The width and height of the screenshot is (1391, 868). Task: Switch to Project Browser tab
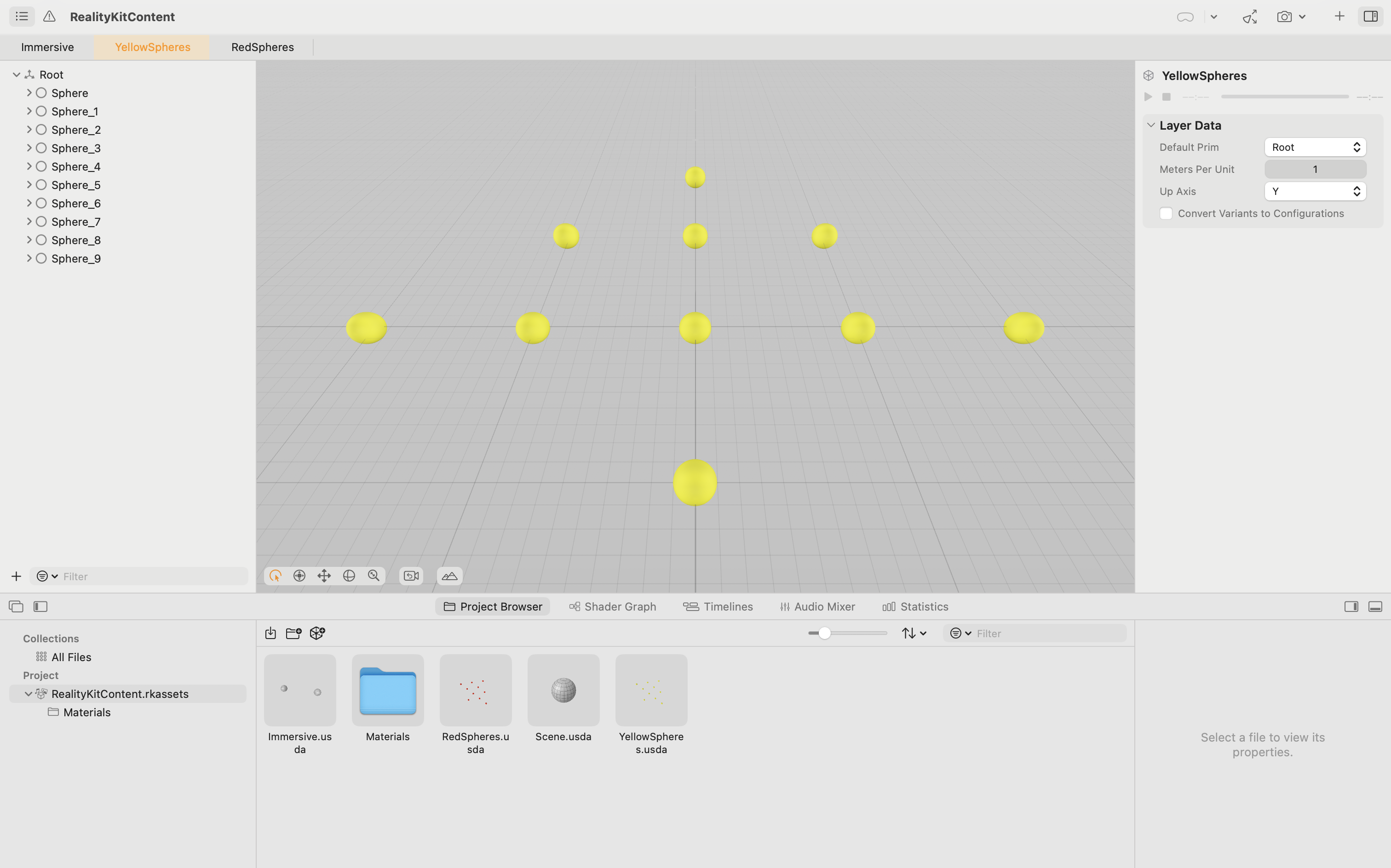(x=493, y=606)
